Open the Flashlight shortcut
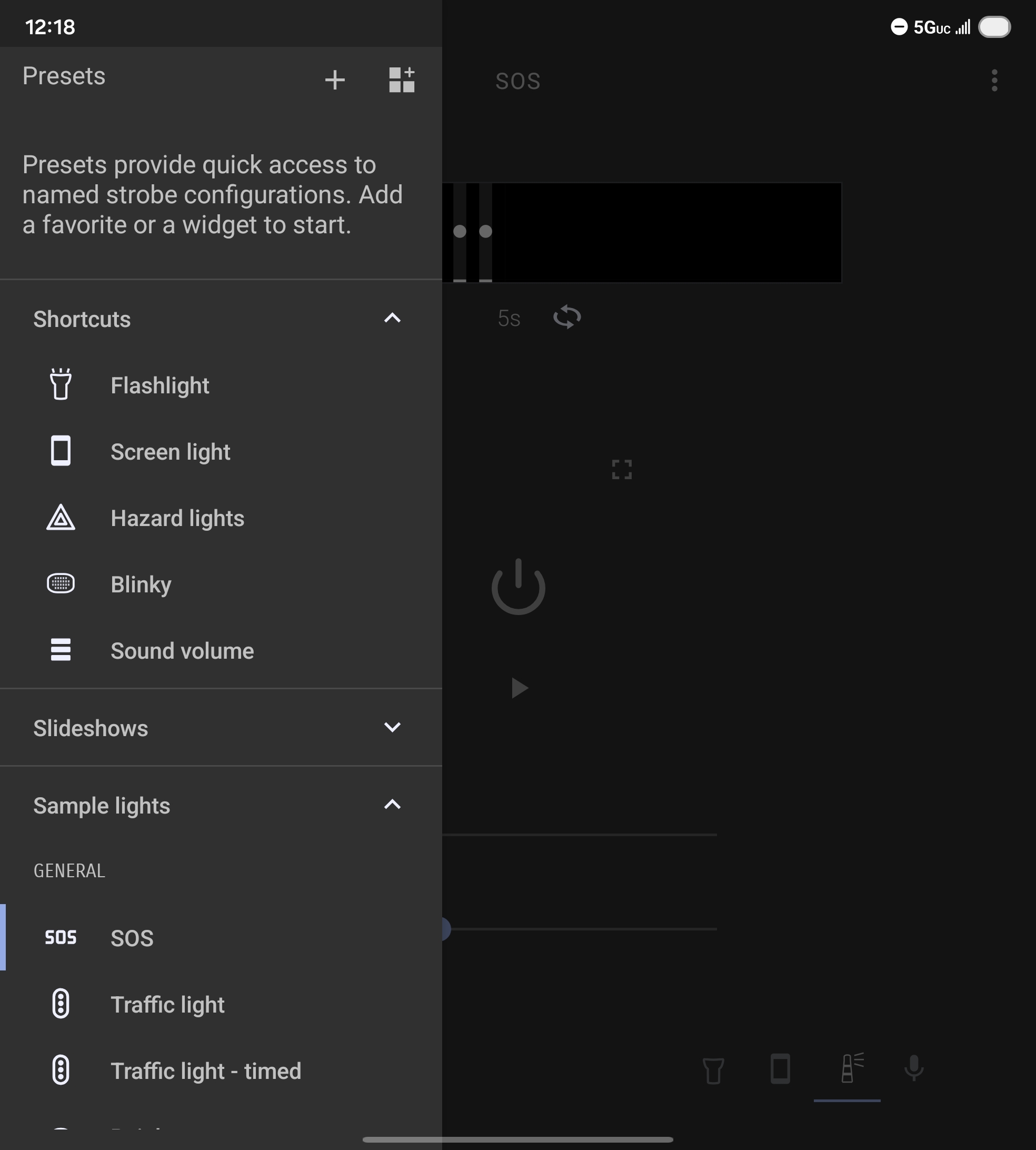The width and height of the screenshot is (1036, 1150). (x=160, y=385)
